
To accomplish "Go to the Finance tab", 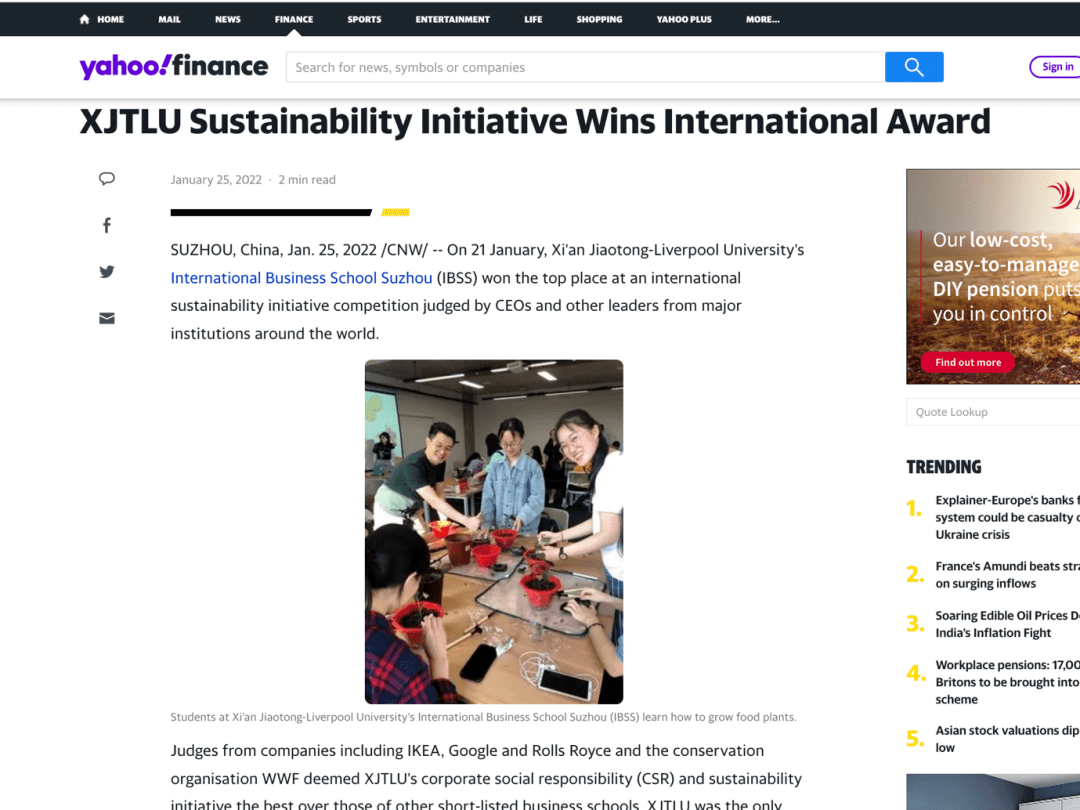I will pyautogui.click(x=294, y=19).
